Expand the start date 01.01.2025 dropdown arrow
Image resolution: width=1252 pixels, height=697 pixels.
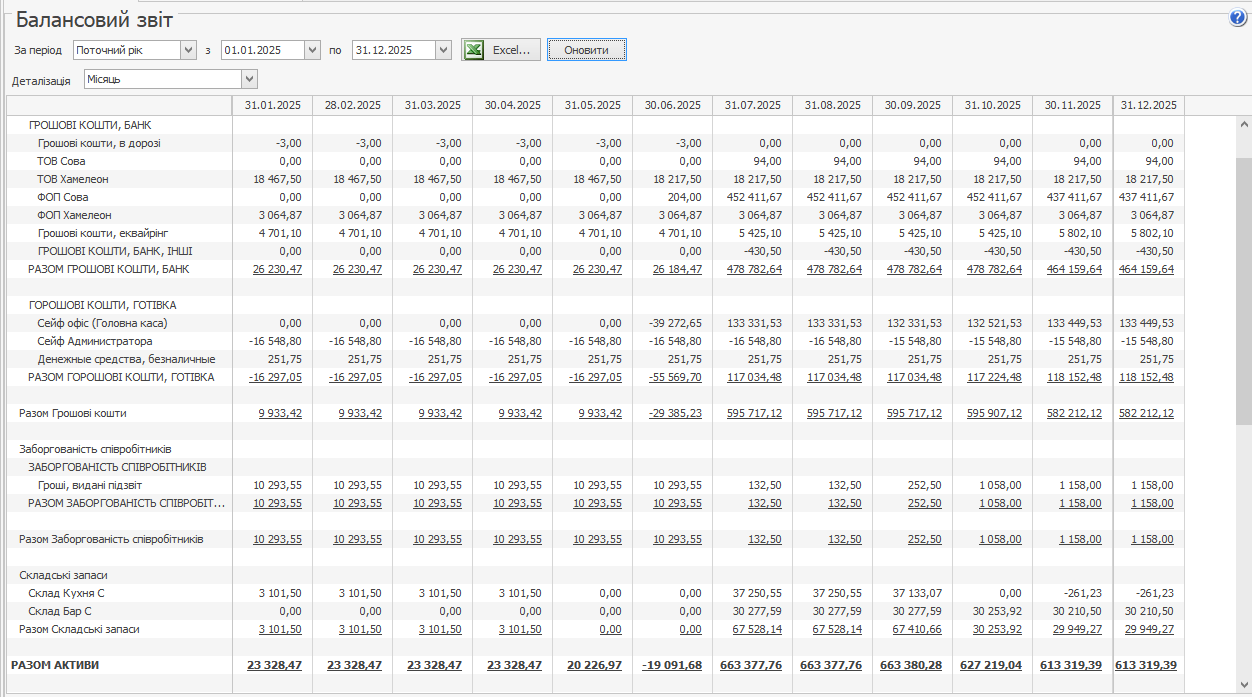(x=311, y=50)
